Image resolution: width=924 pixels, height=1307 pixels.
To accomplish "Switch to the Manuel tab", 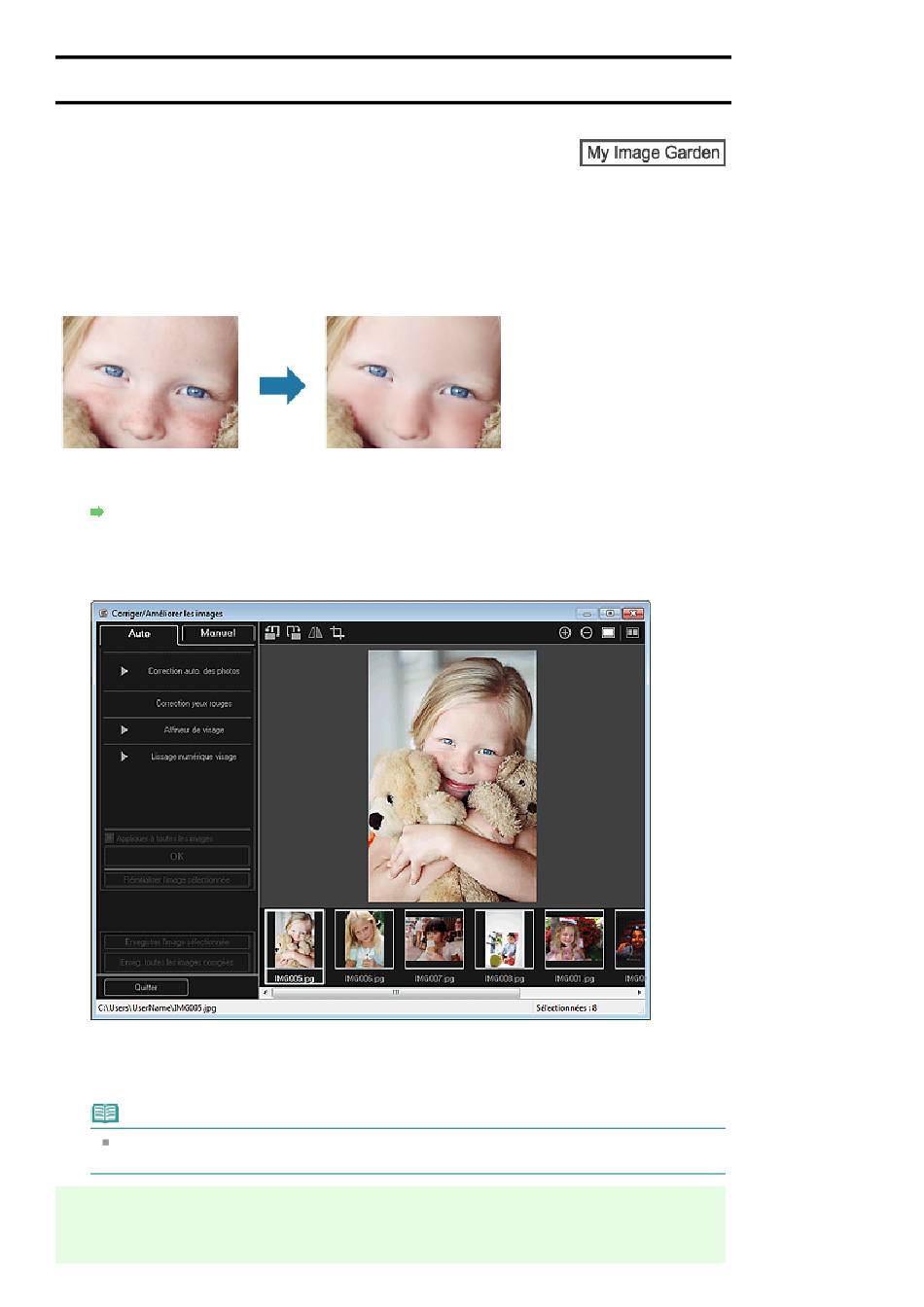I will (x=218, y=633).
